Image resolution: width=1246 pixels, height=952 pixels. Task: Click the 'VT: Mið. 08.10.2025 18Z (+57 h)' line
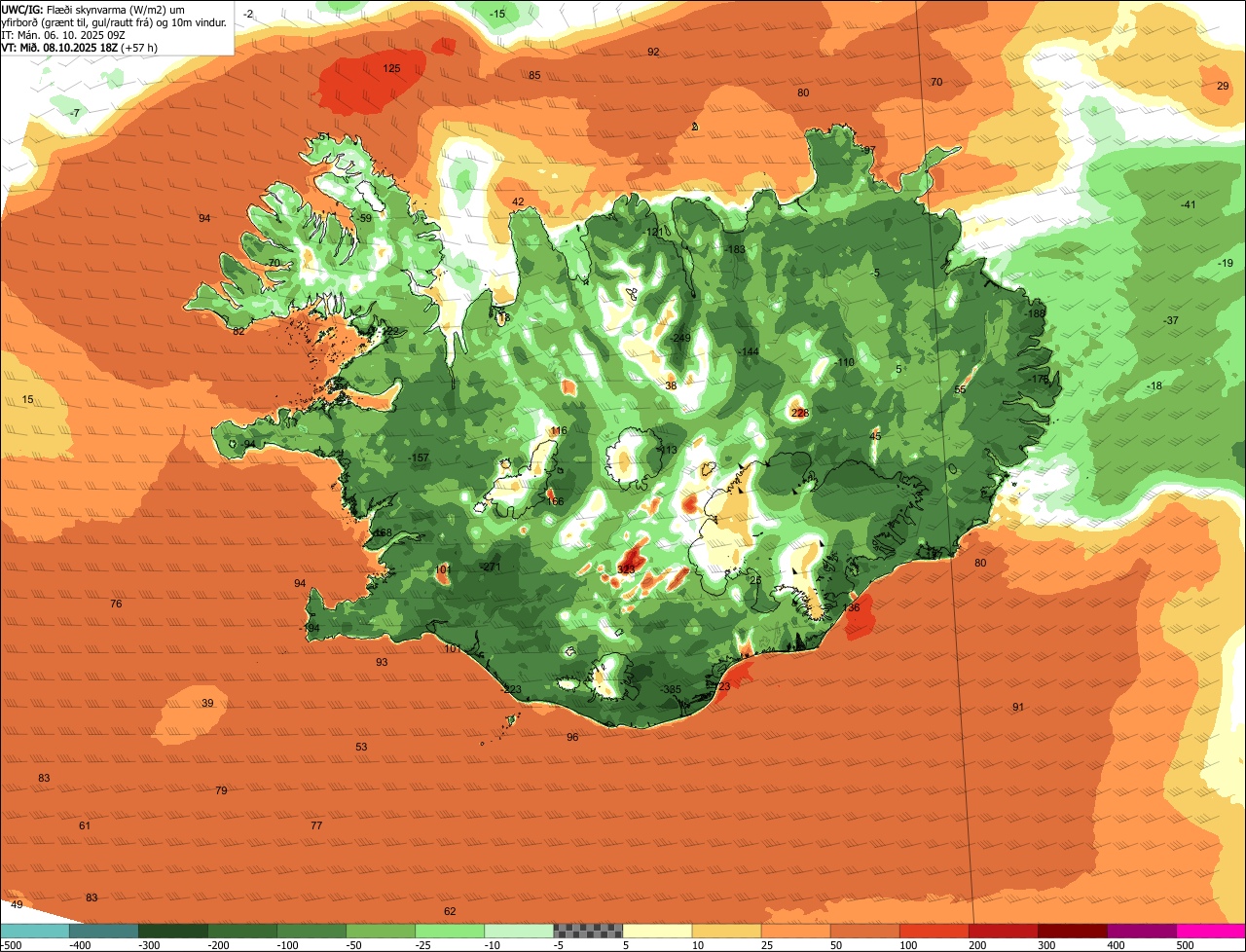point(80,47)
